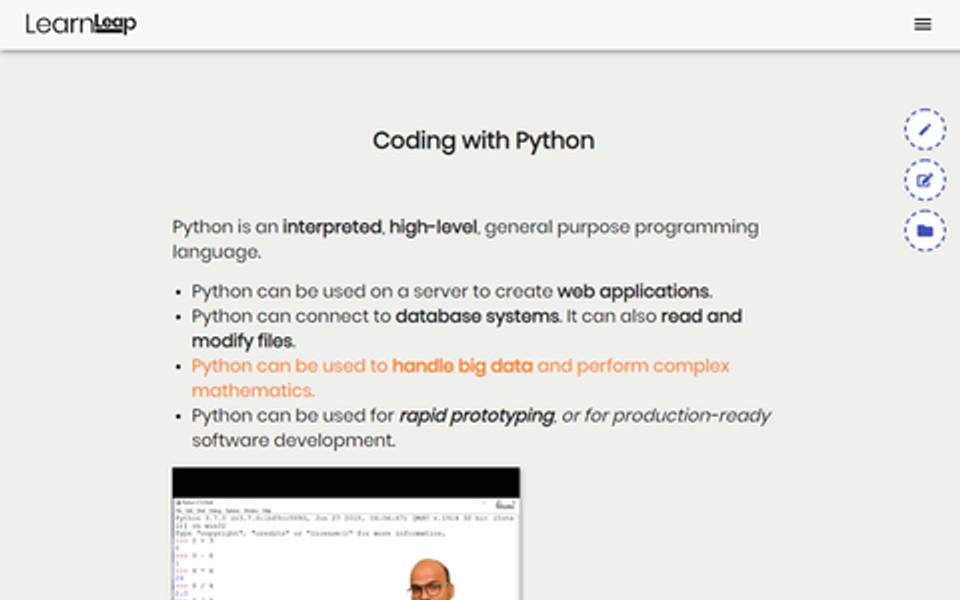
Task: Open the blue folder icon
Action: click(924, 231)
